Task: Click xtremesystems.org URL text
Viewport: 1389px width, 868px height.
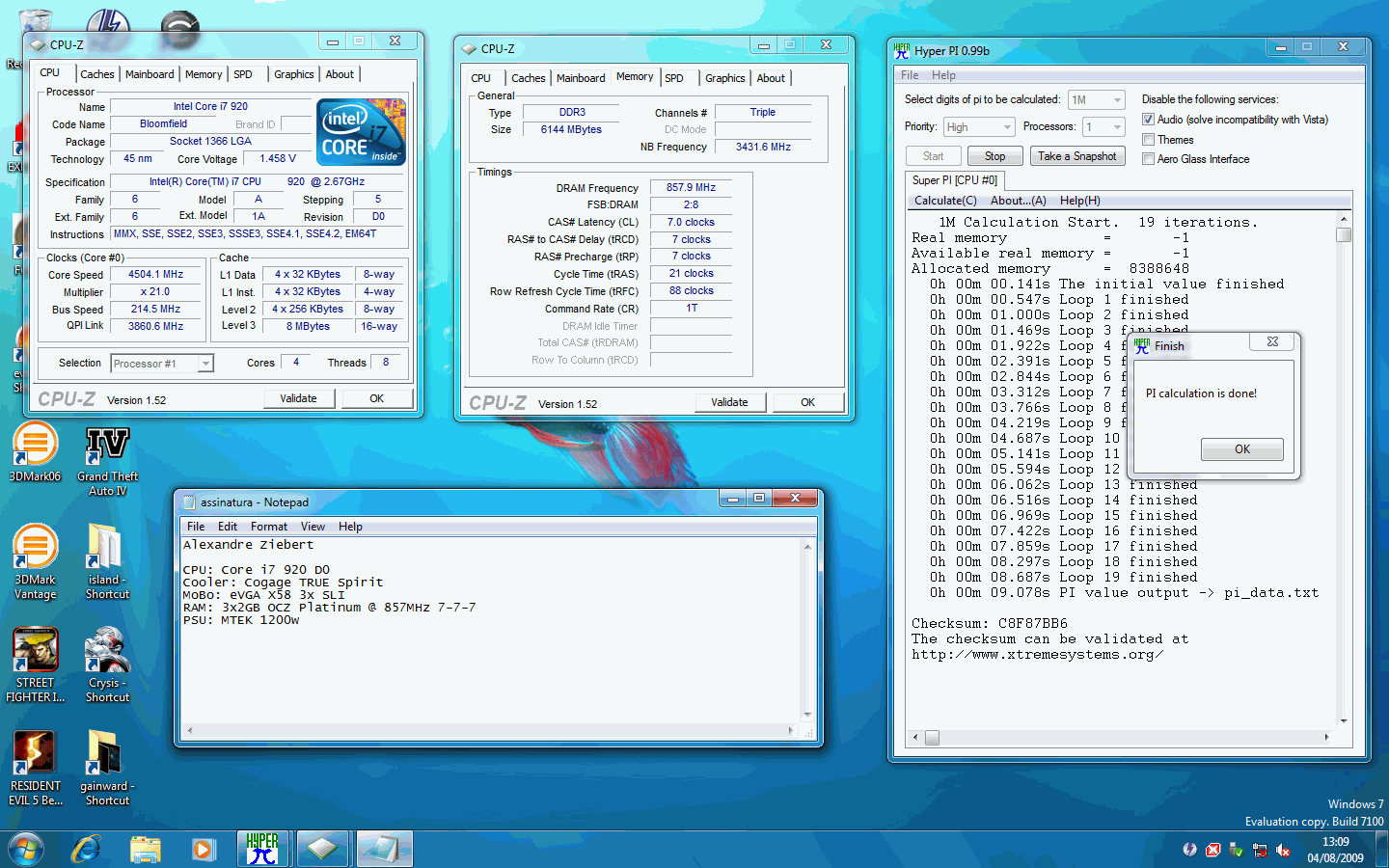Action: pyautogui.click(x=1038, y=655)
